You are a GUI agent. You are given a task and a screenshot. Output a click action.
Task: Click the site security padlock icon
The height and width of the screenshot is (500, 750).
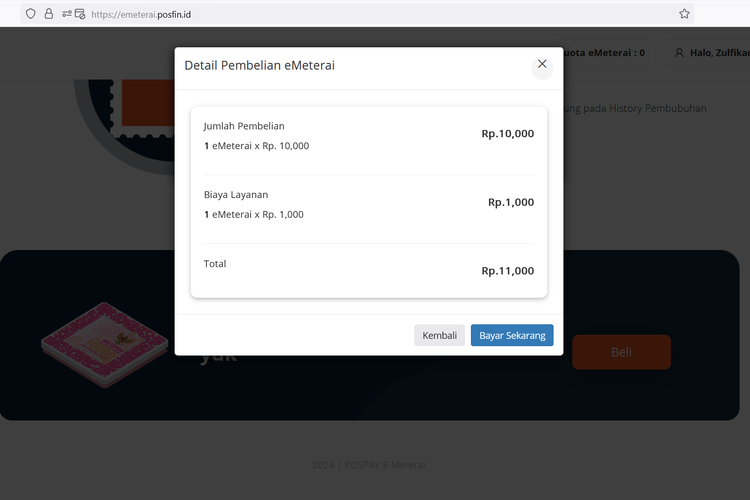click(x=48, y=14)
